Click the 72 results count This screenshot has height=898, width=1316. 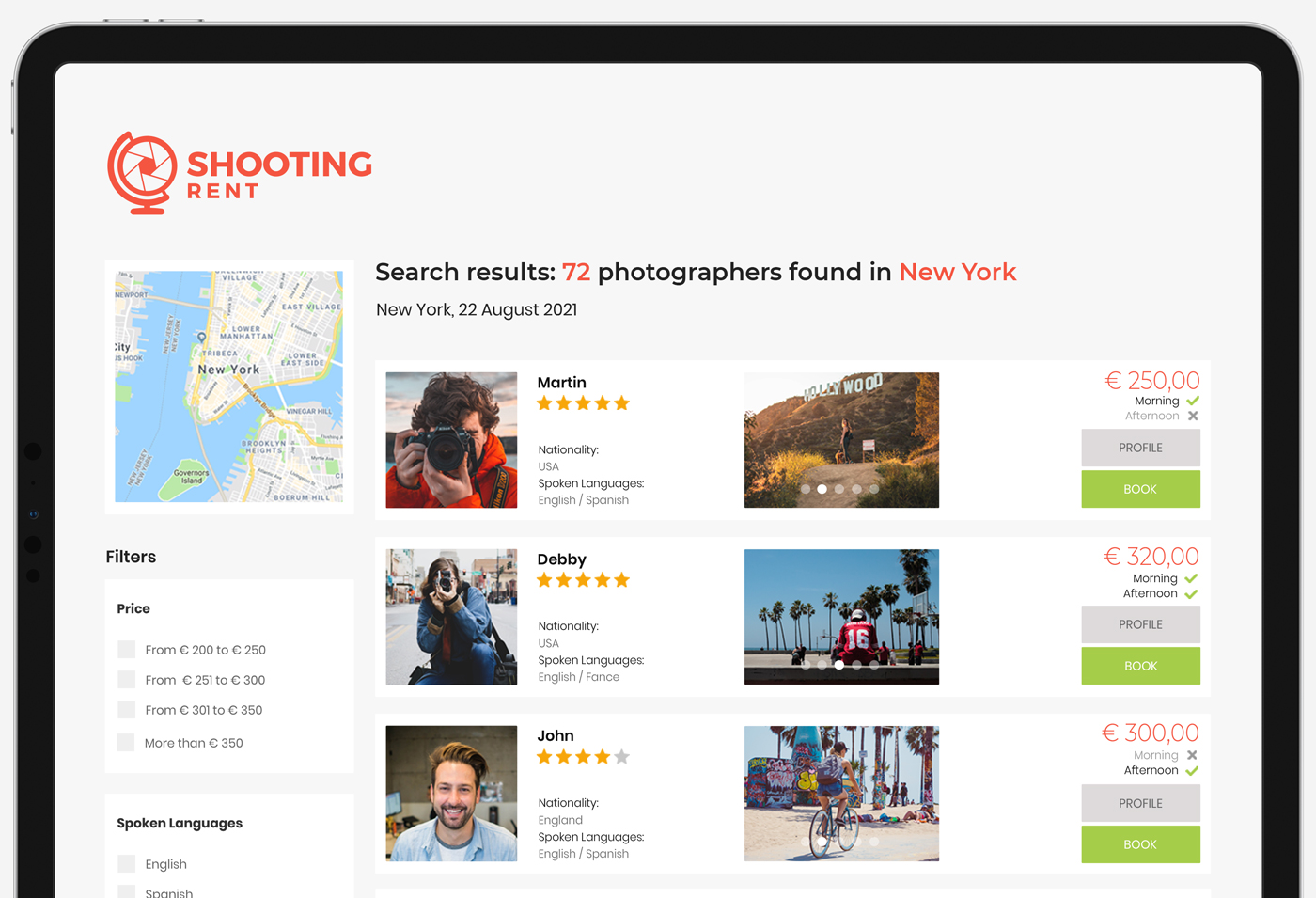pos(576,272)
